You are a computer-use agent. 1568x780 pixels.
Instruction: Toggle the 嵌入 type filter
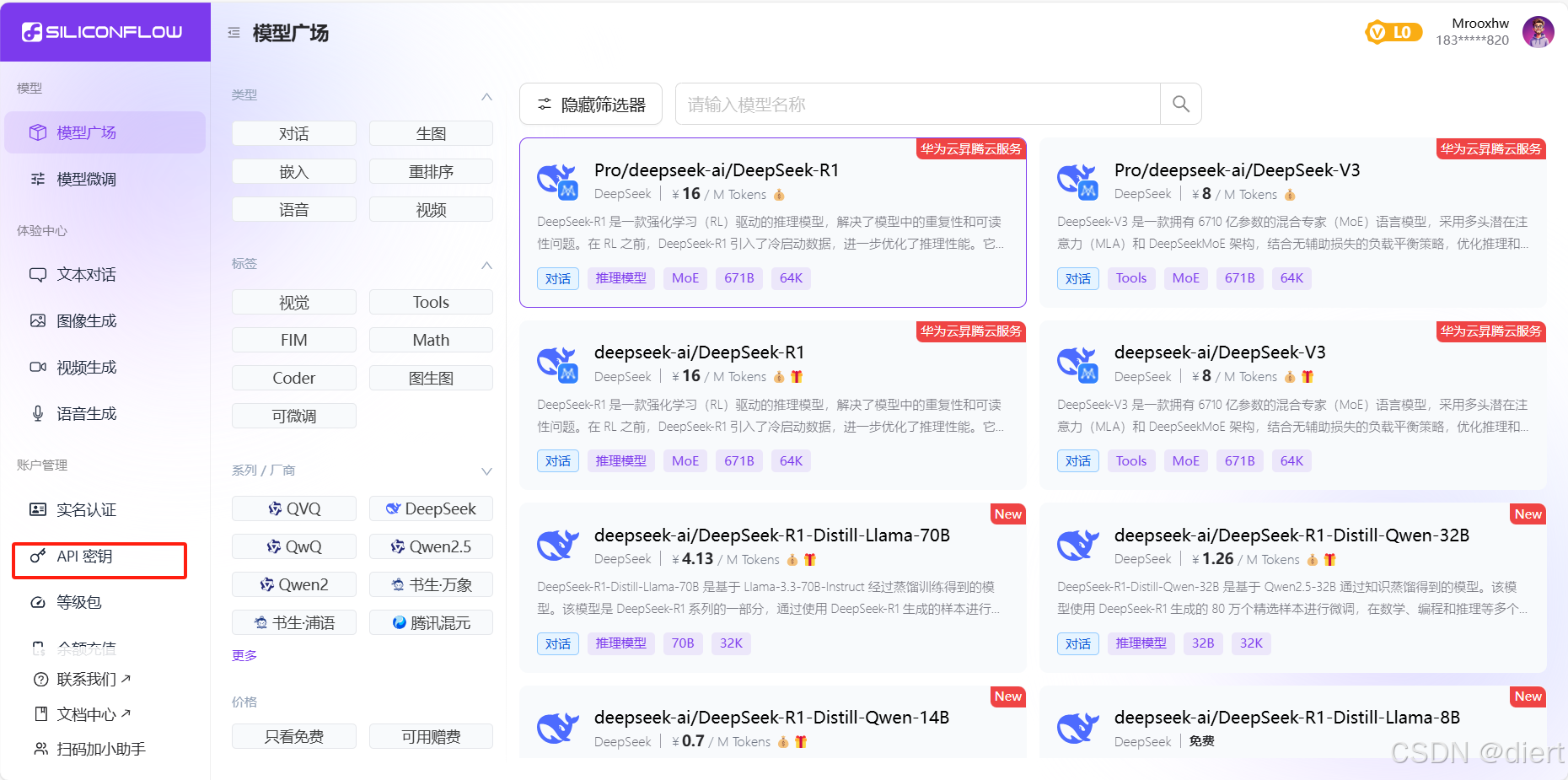point(294,171)
